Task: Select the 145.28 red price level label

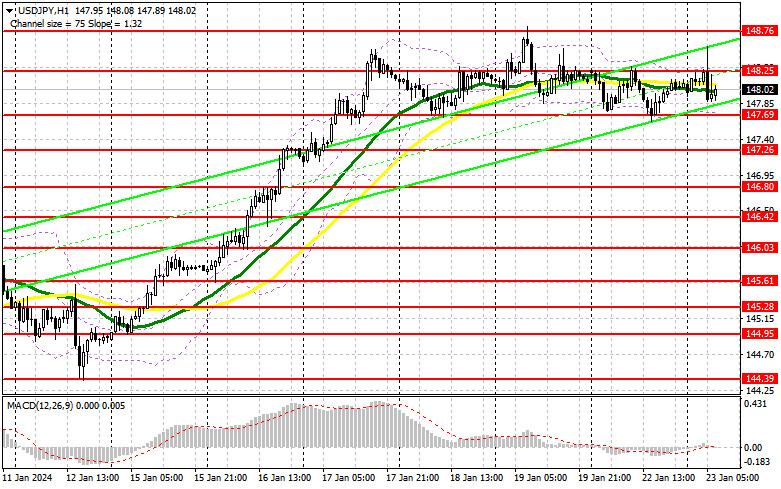Action: click(x=760, y=307)
